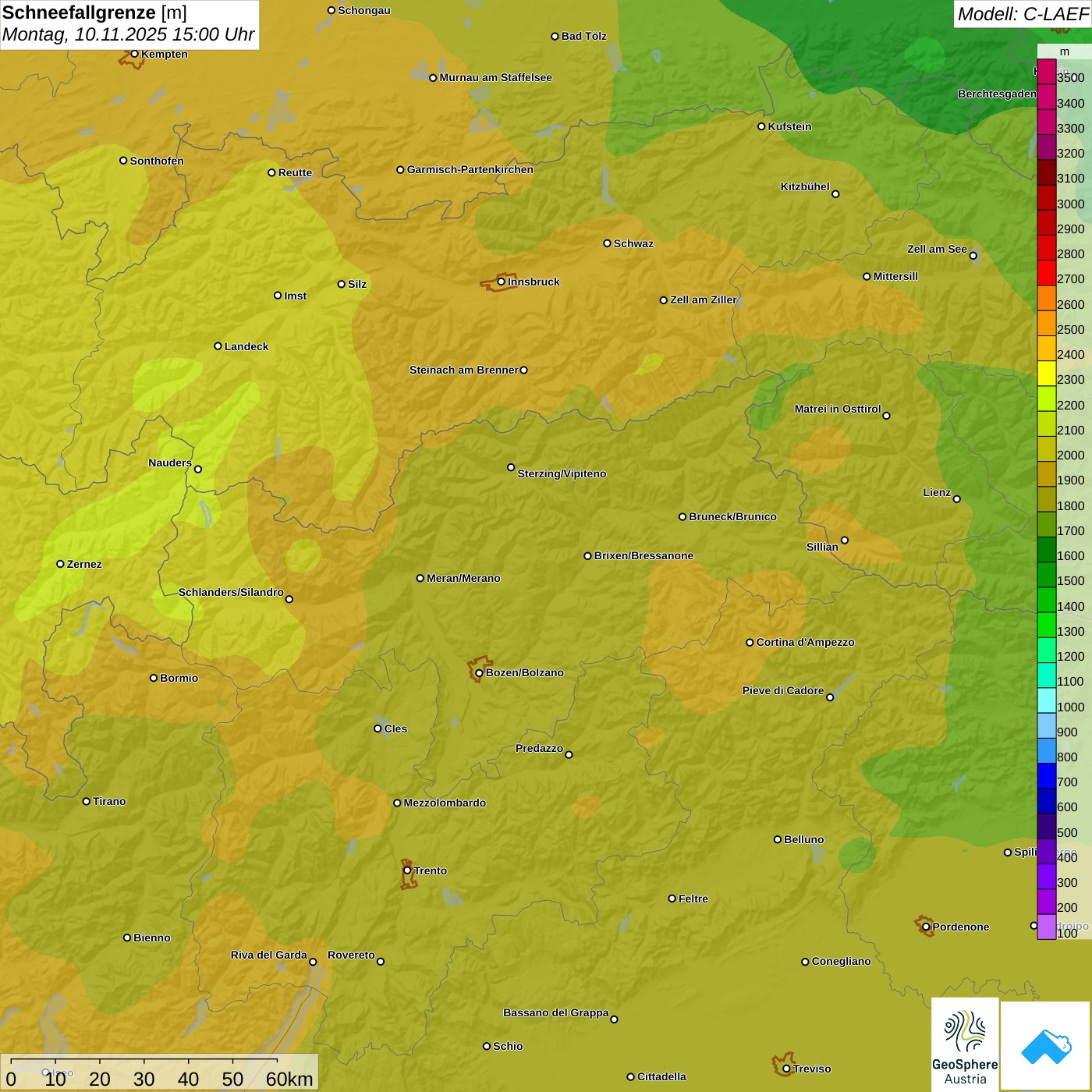Click the "Schneefallgrenze [m]" title
1092x1092 pixels.
coord(94,12)
